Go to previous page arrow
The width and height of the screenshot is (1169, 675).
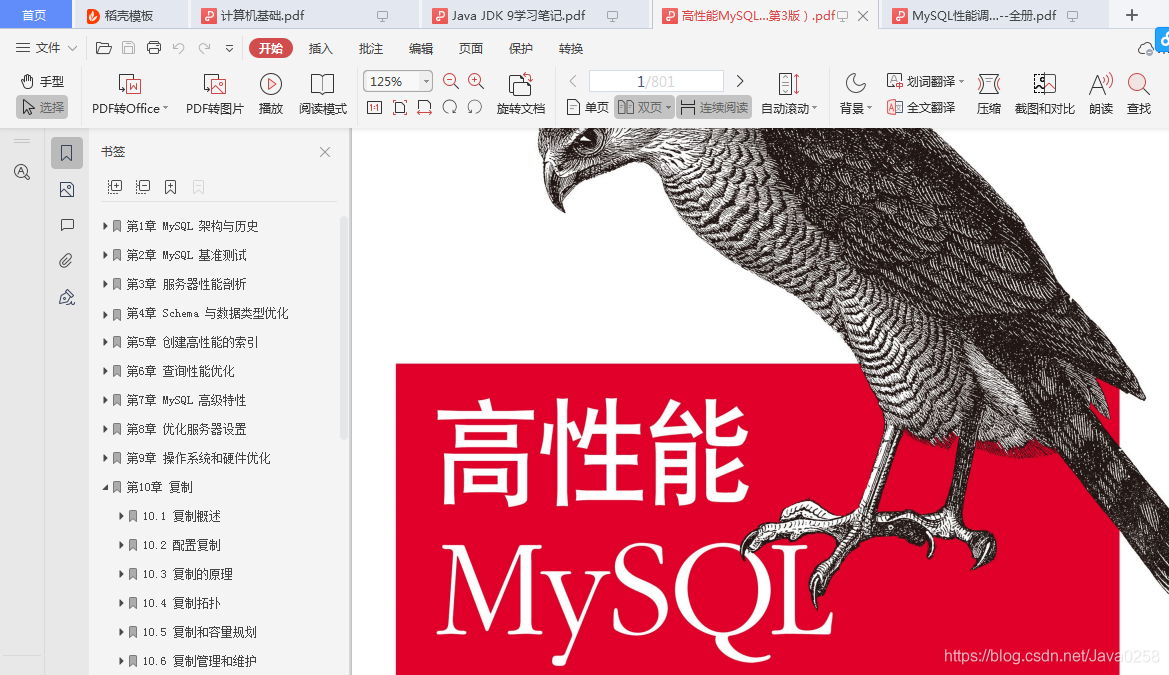click(x=573, y=81)
